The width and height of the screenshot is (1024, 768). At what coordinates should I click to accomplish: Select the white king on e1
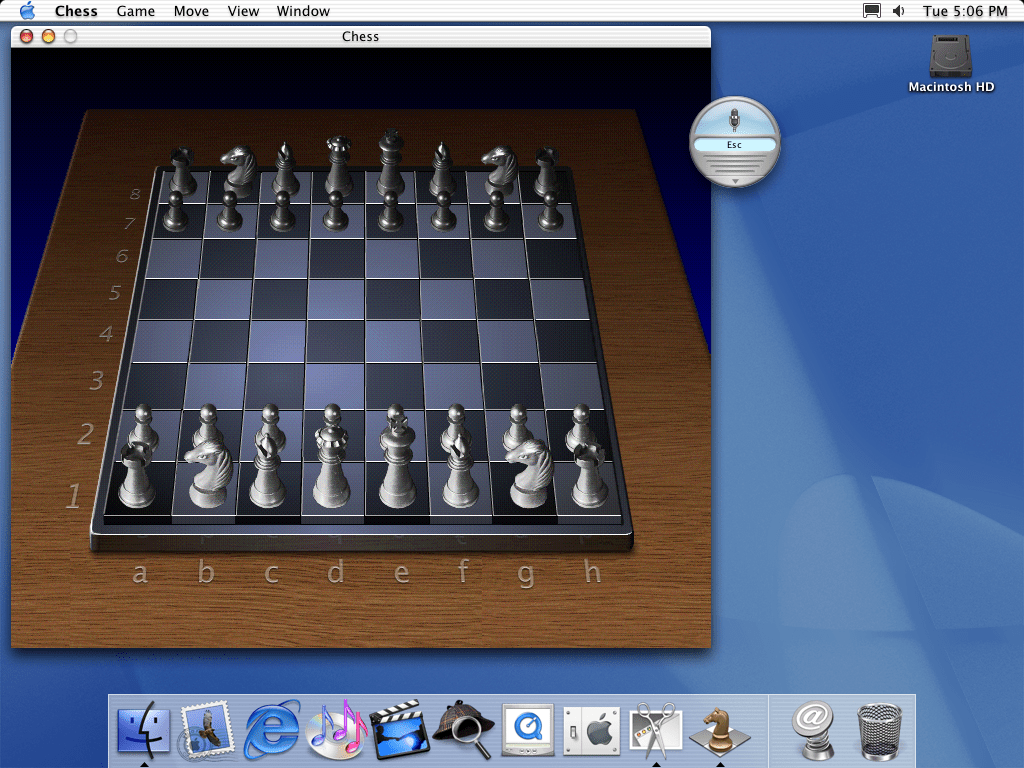397,470
